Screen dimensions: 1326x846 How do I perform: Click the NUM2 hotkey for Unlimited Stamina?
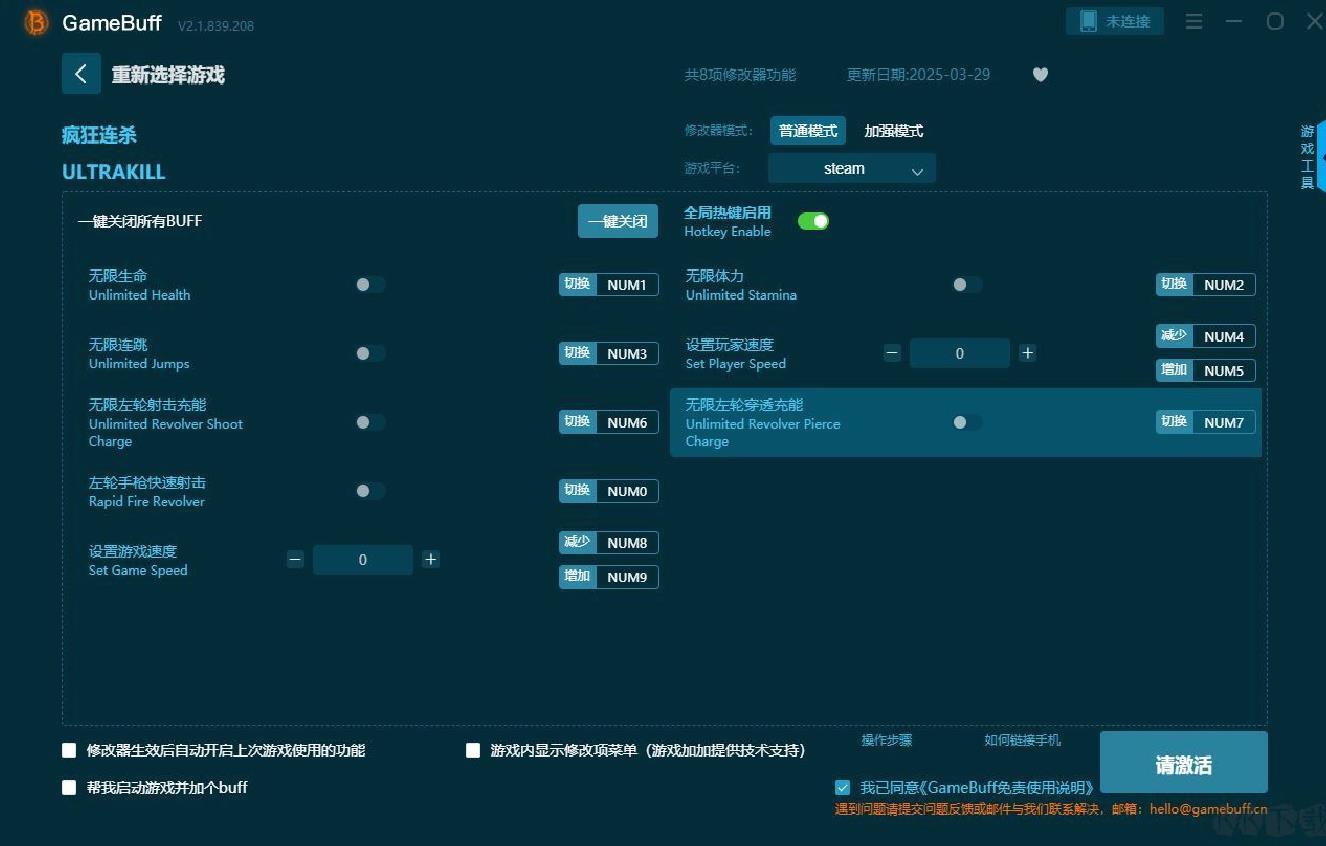[x=1224, y=285]
